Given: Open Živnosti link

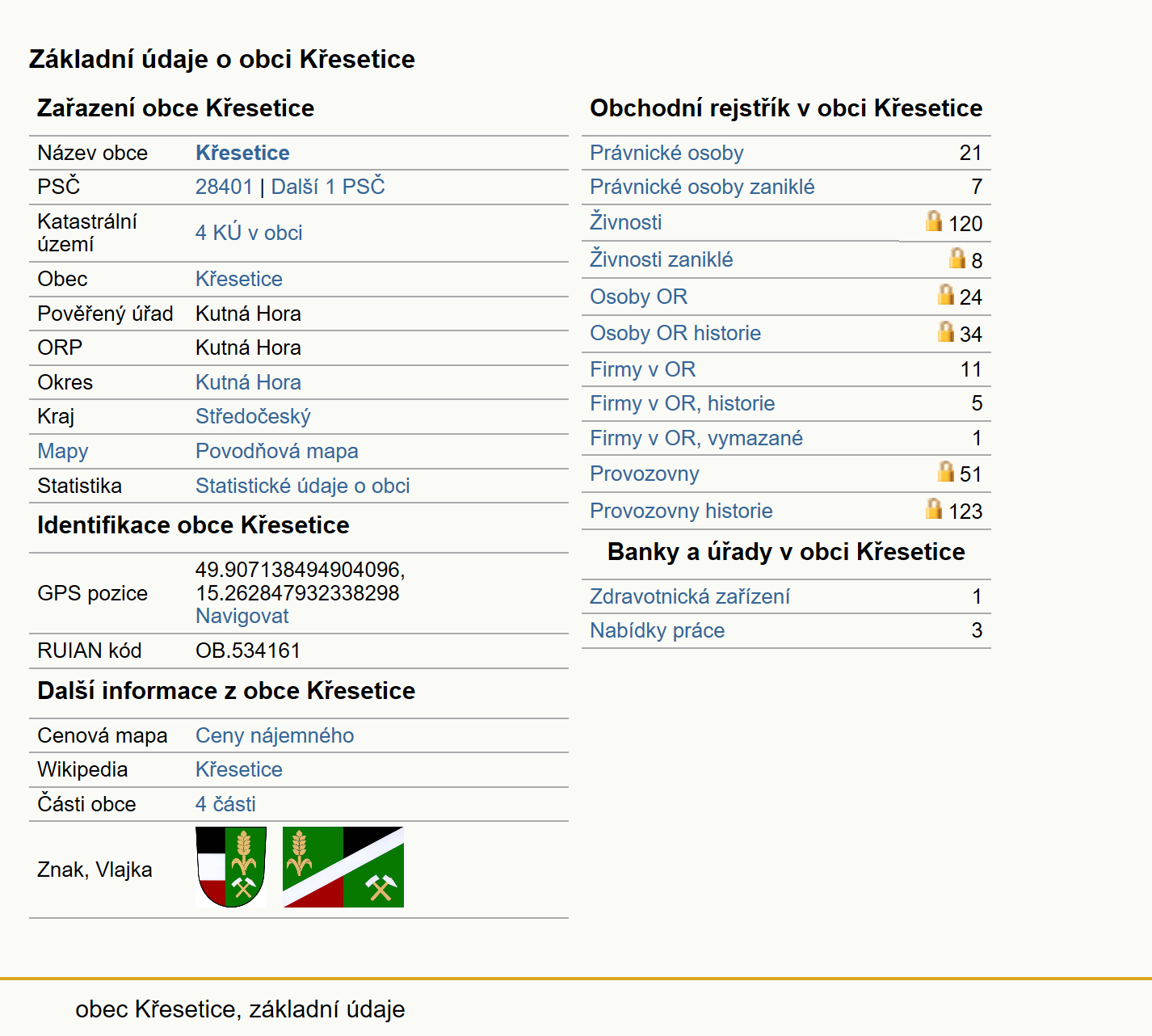Looking at the screenshot, I should coord(625,222).
